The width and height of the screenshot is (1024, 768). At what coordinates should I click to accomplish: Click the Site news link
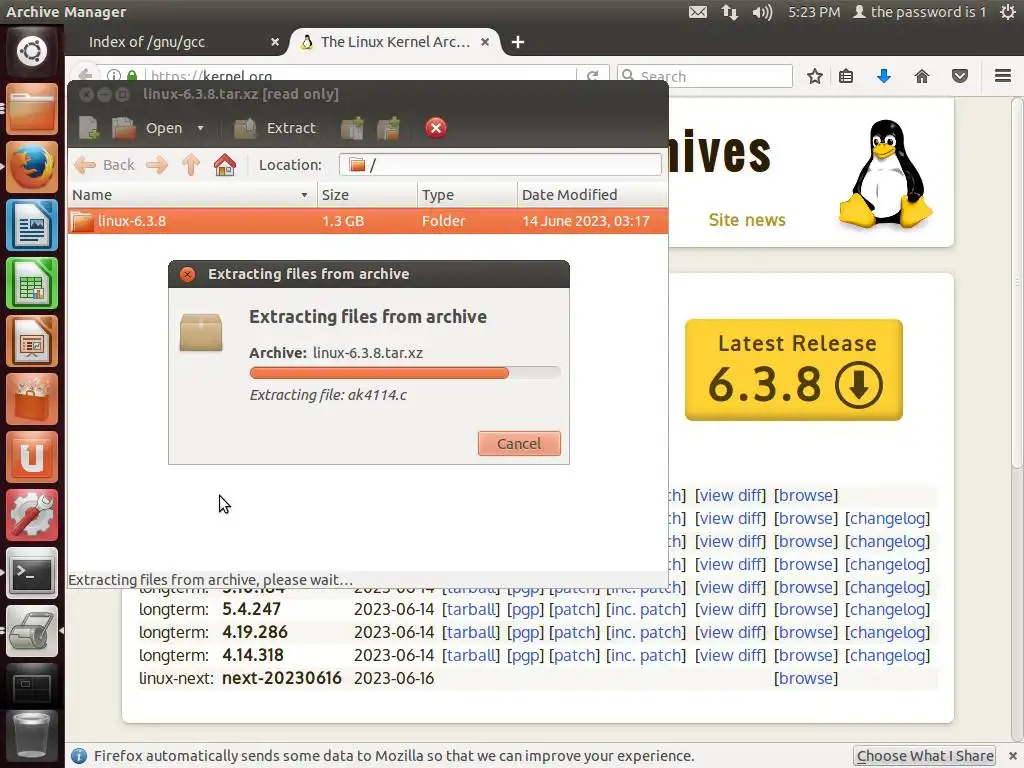[747, 220]
